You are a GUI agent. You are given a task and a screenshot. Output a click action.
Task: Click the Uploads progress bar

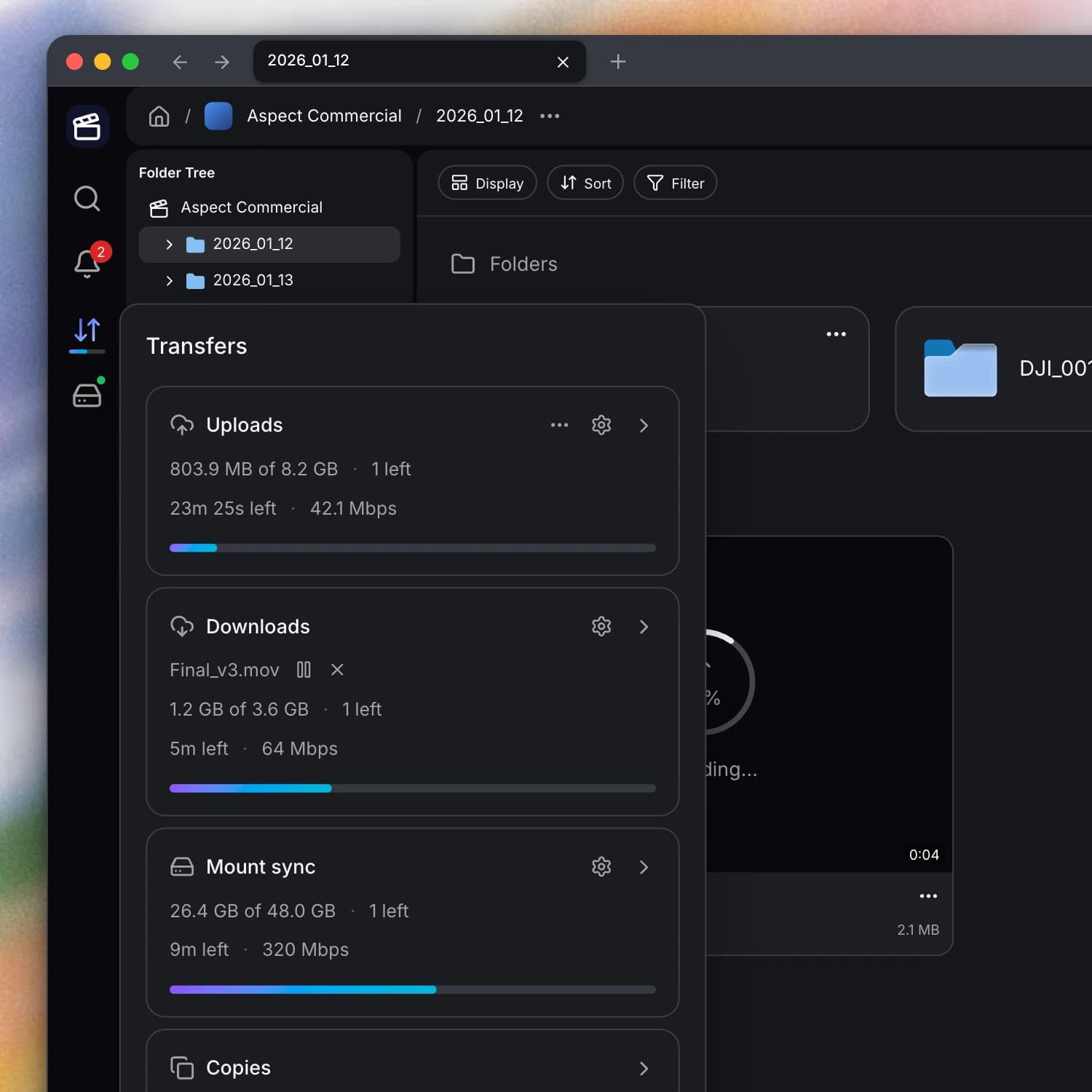coord(413,548)
